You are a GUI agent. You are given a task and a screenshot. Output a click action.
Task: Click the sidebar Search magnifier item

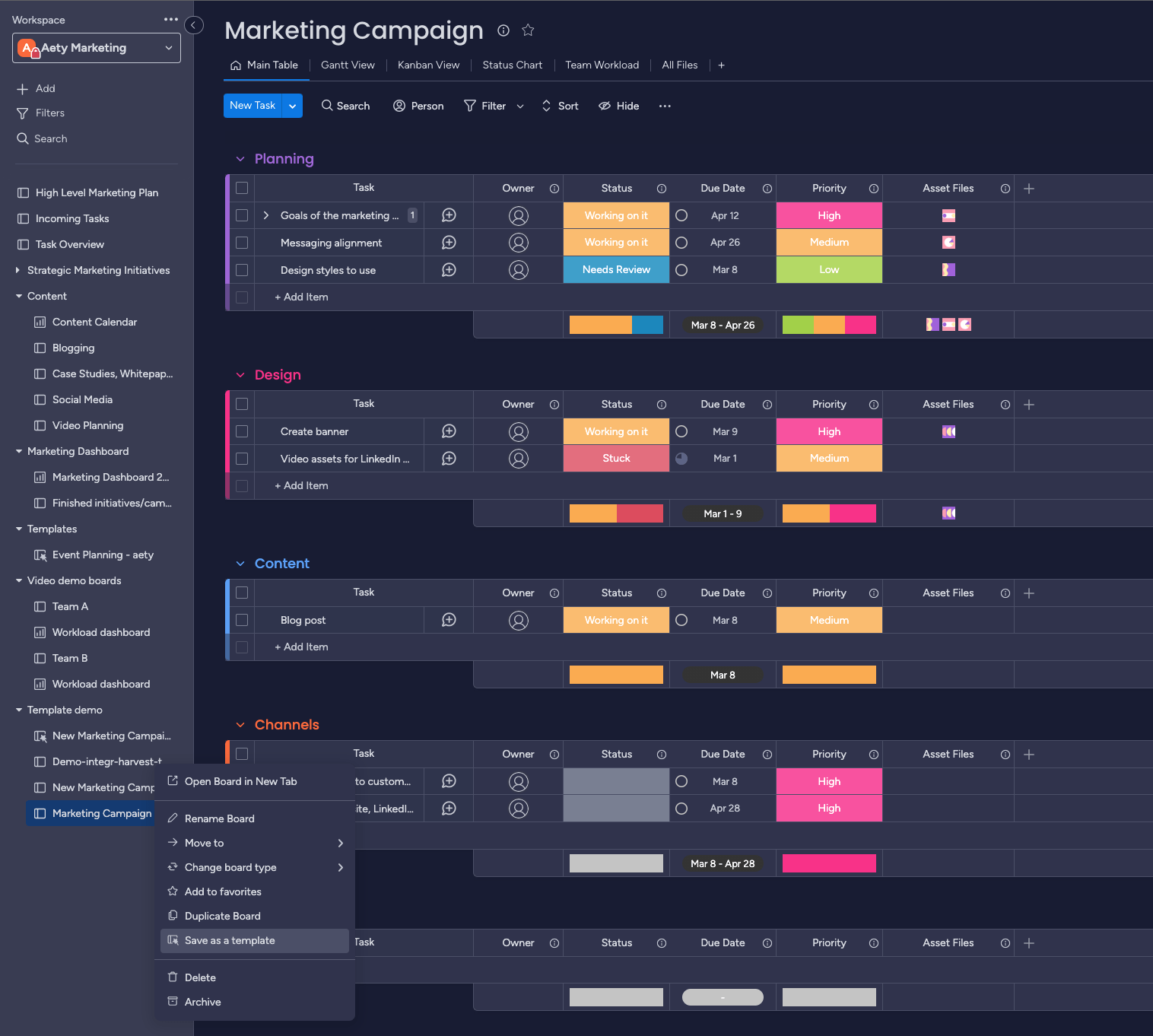43,138
